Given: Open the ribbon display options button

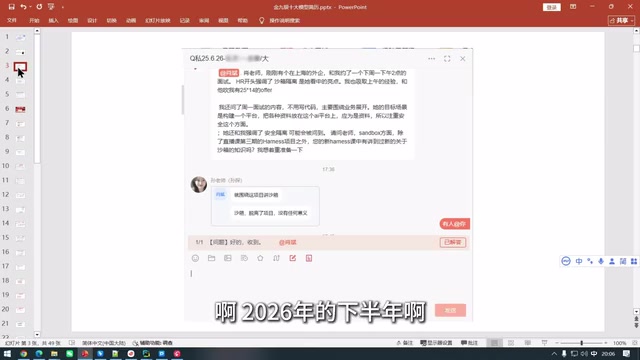Looking at the screenshot, I should [x=573, y=7].
